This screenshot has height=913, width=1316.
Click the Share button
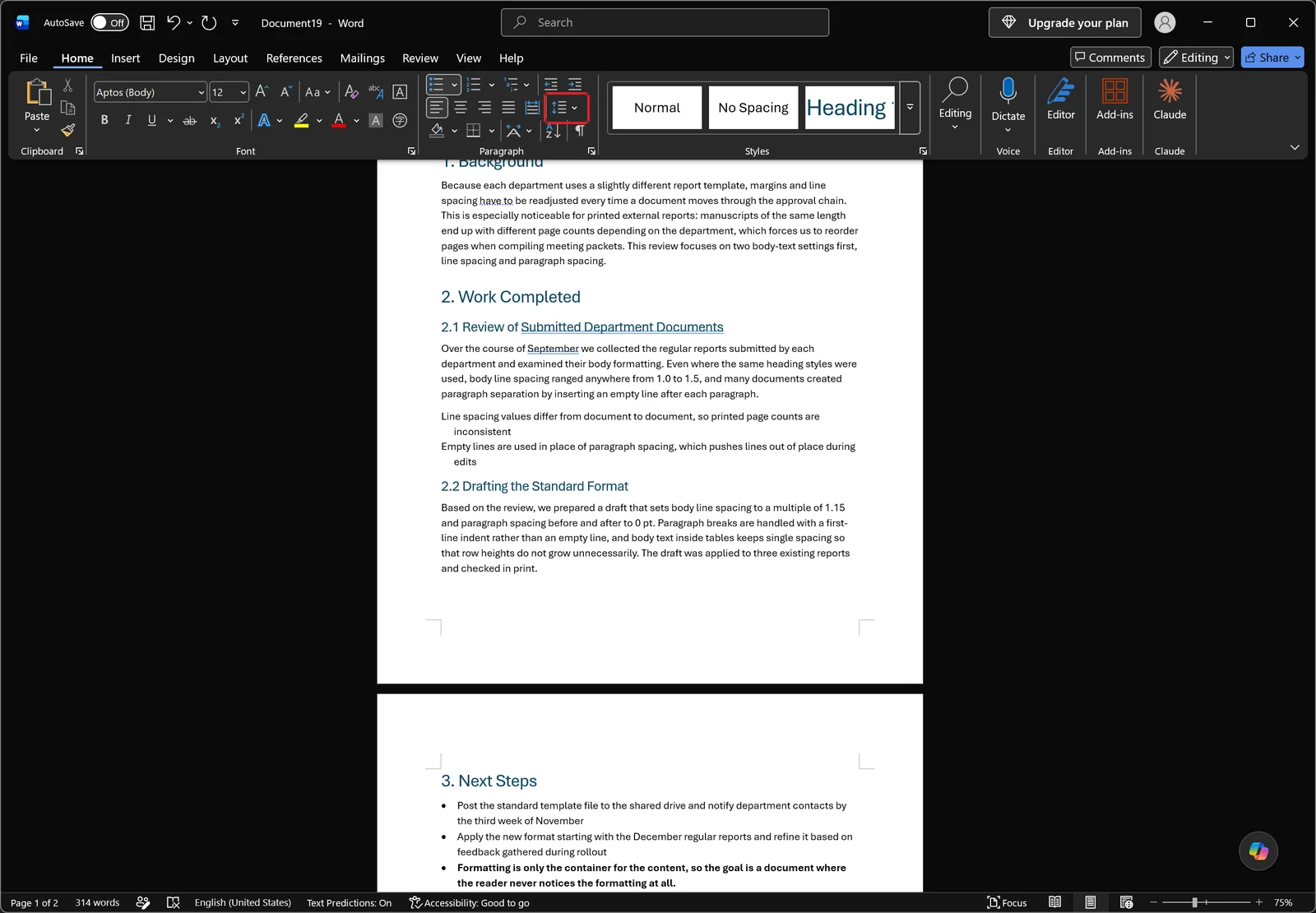click(1272, 58)
